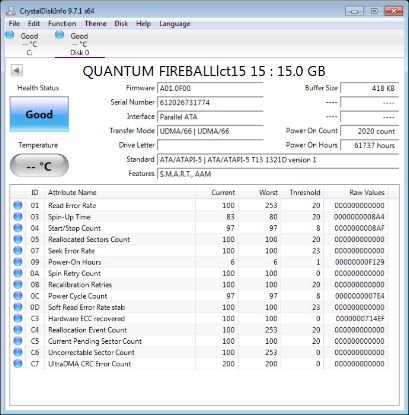
Task: Click status orb for Seek Error Rate
Action: pyautogui.click(x=18, y=250)
